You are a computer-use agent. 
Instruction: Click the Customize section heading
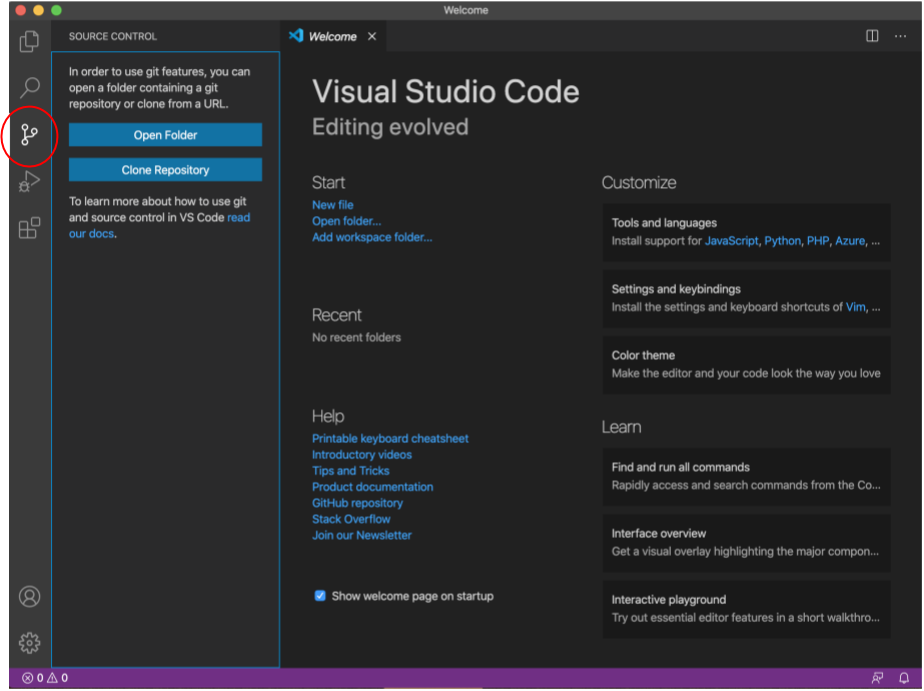(x=639, y=183)
